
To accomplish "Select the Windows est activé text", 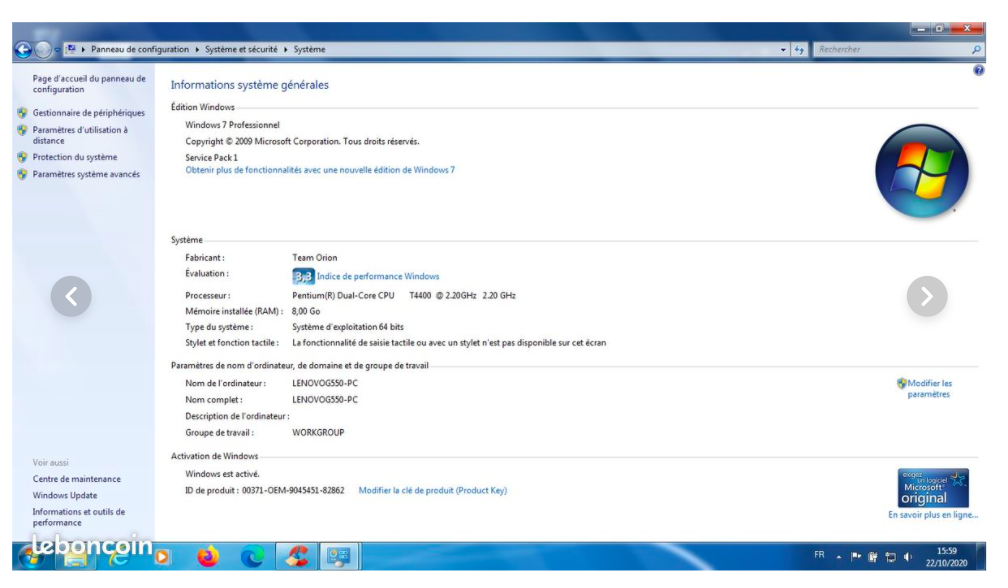I will (x=222, y=474).
